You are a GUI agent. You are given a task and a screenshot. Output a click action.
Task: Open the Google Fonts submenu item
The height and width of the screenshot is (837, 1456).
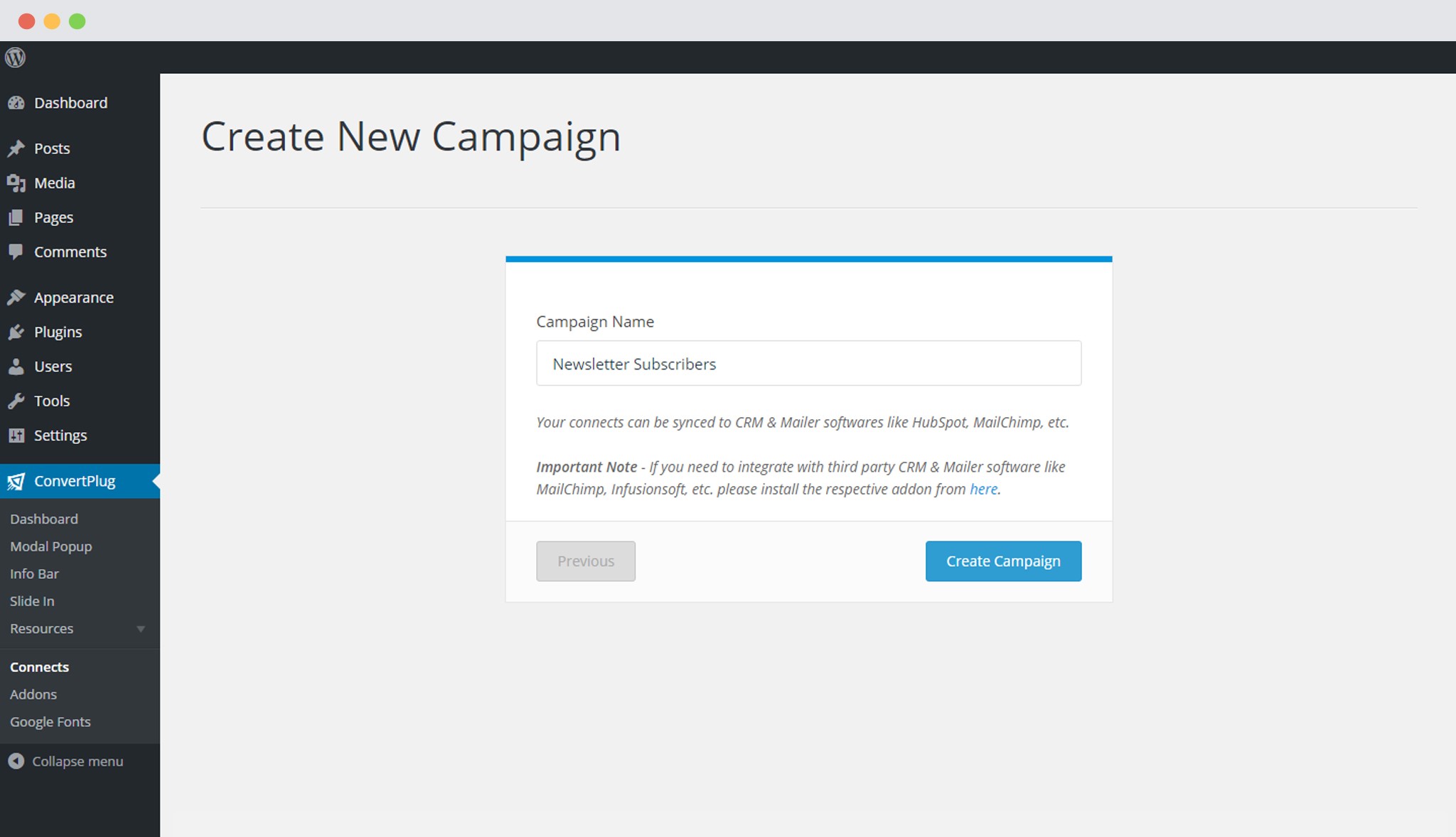tap(50, 722)
